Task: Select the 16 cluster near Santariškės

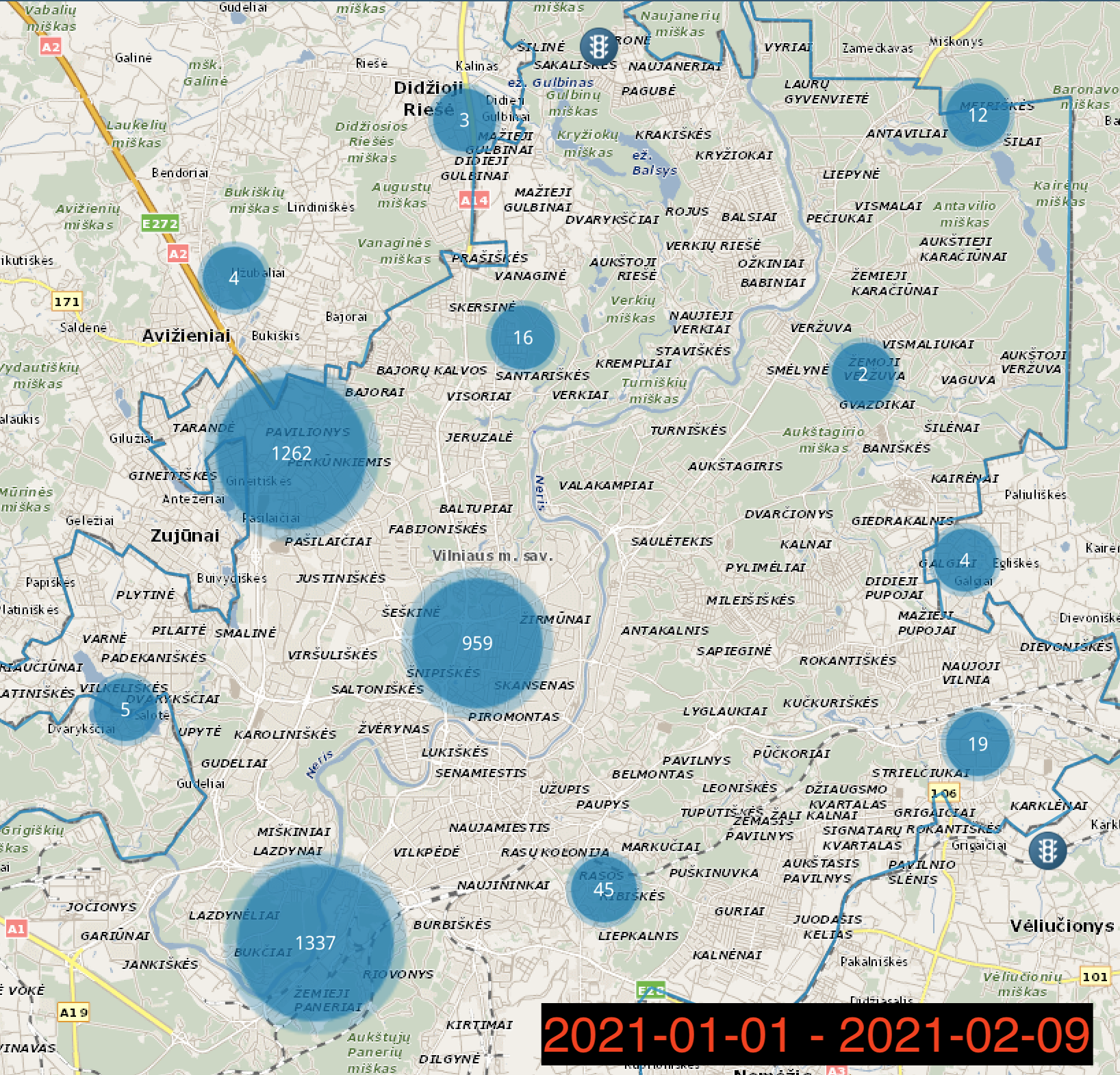Action: 523,338
